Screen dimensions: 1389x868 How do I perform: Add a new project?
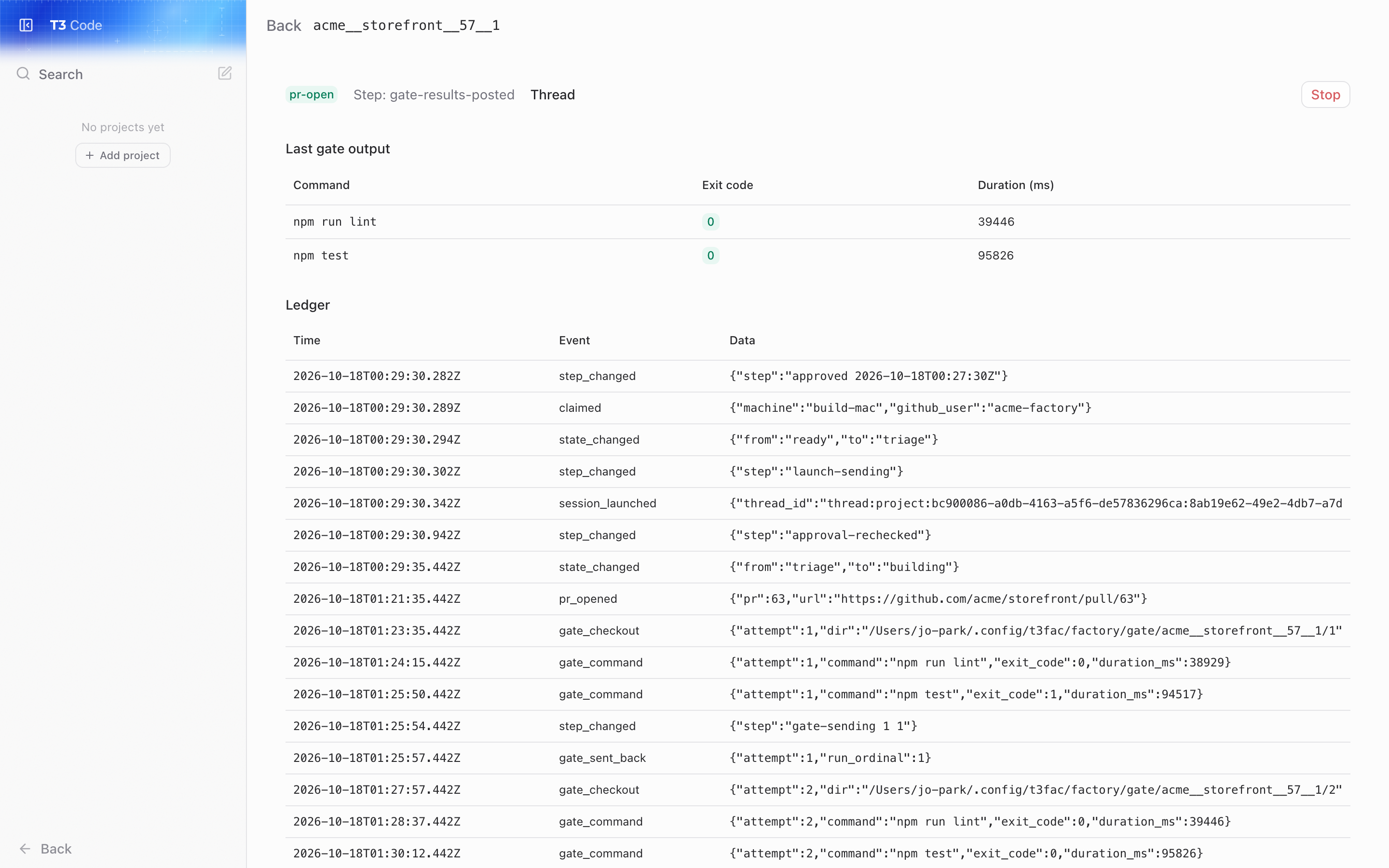tap(123, 155)
